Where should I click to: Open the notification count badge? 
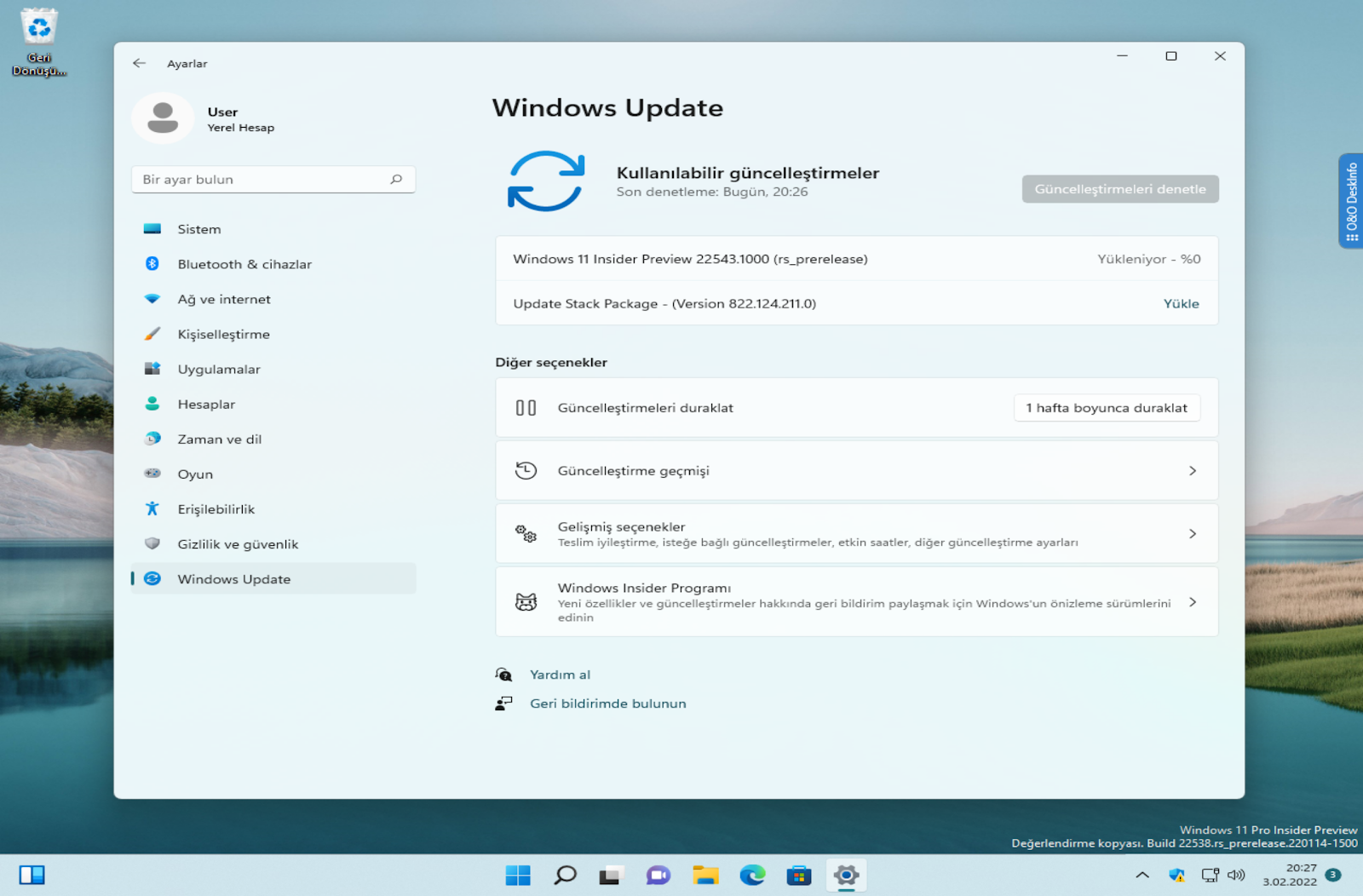pos(1333,875)
